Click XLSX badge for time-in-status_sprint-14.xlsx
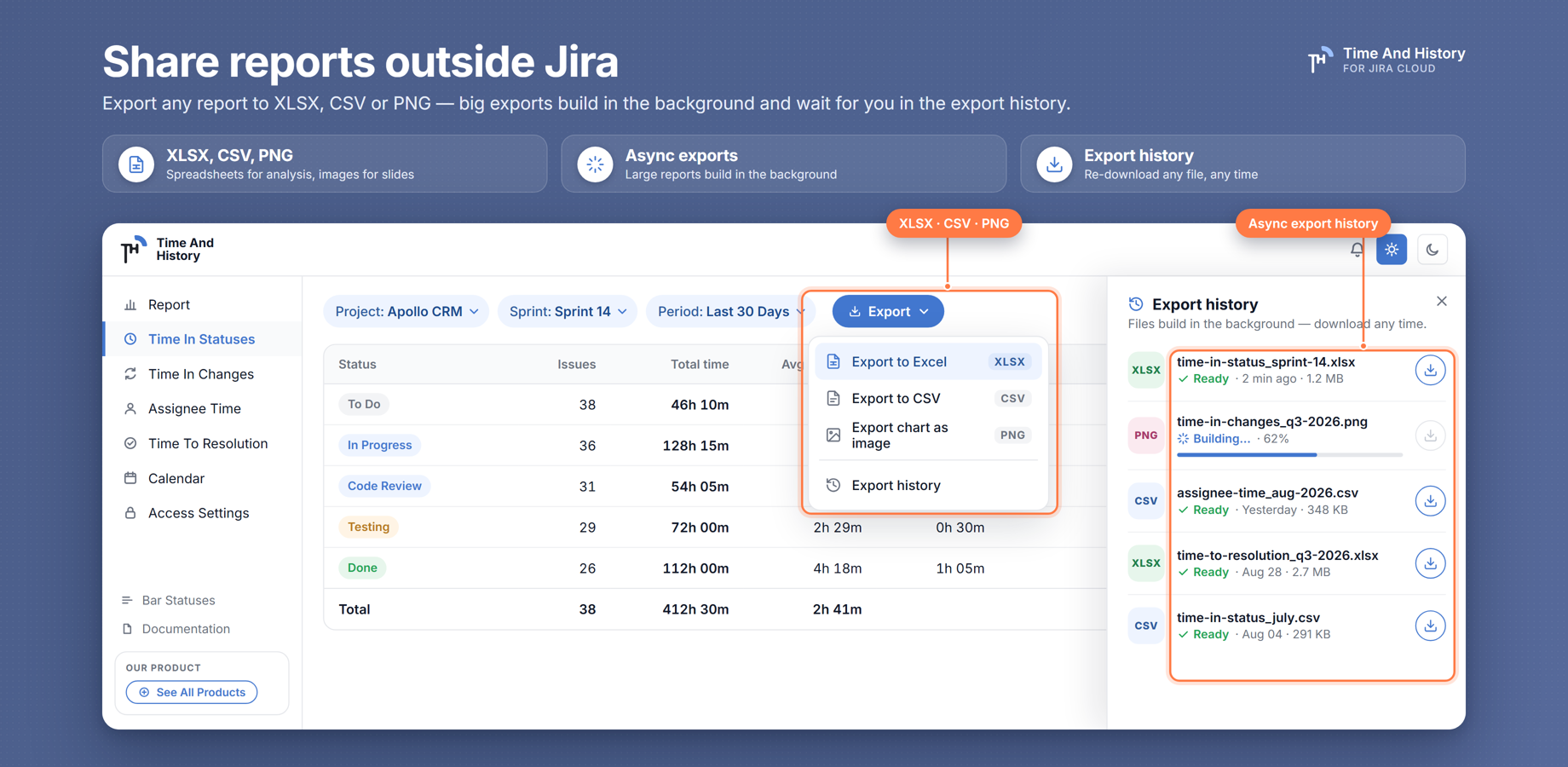1568x767 pixels. (1145, 370)
